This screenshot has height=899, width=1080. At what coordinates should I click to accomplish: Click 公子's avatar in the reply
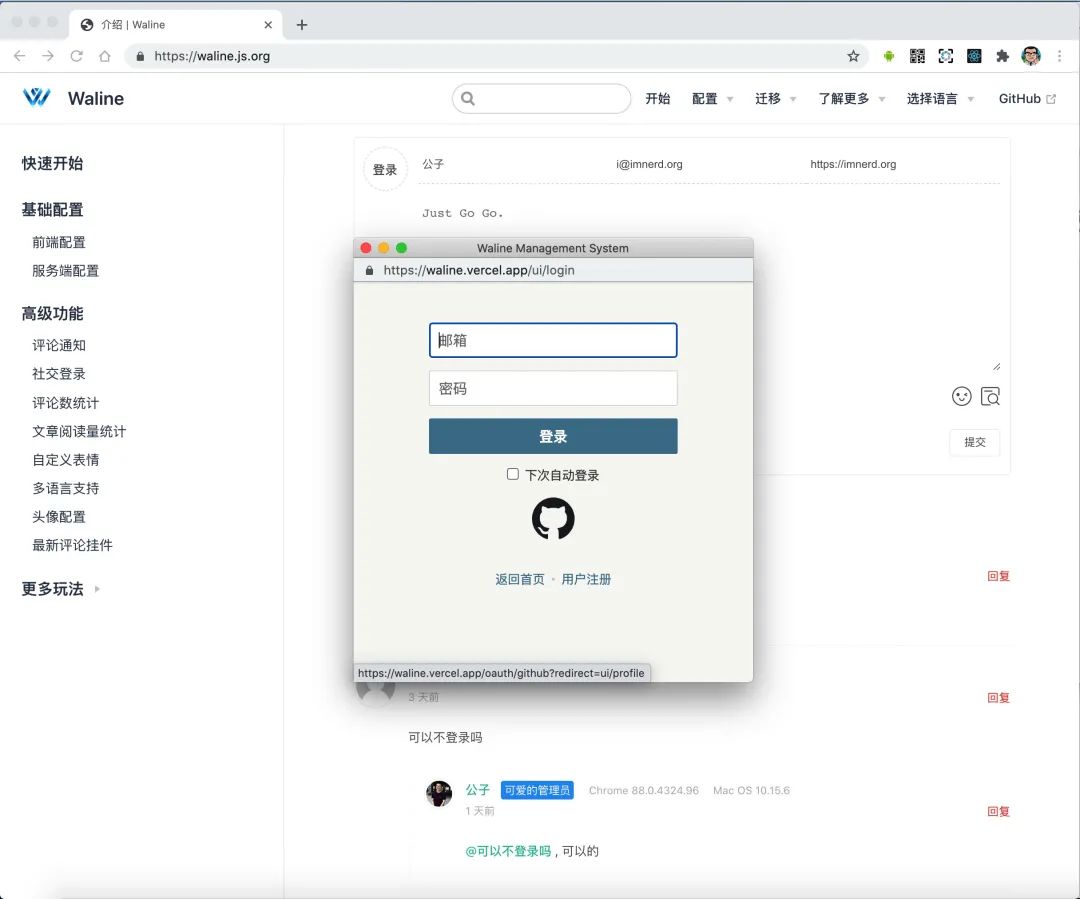(x=439, y=793)
